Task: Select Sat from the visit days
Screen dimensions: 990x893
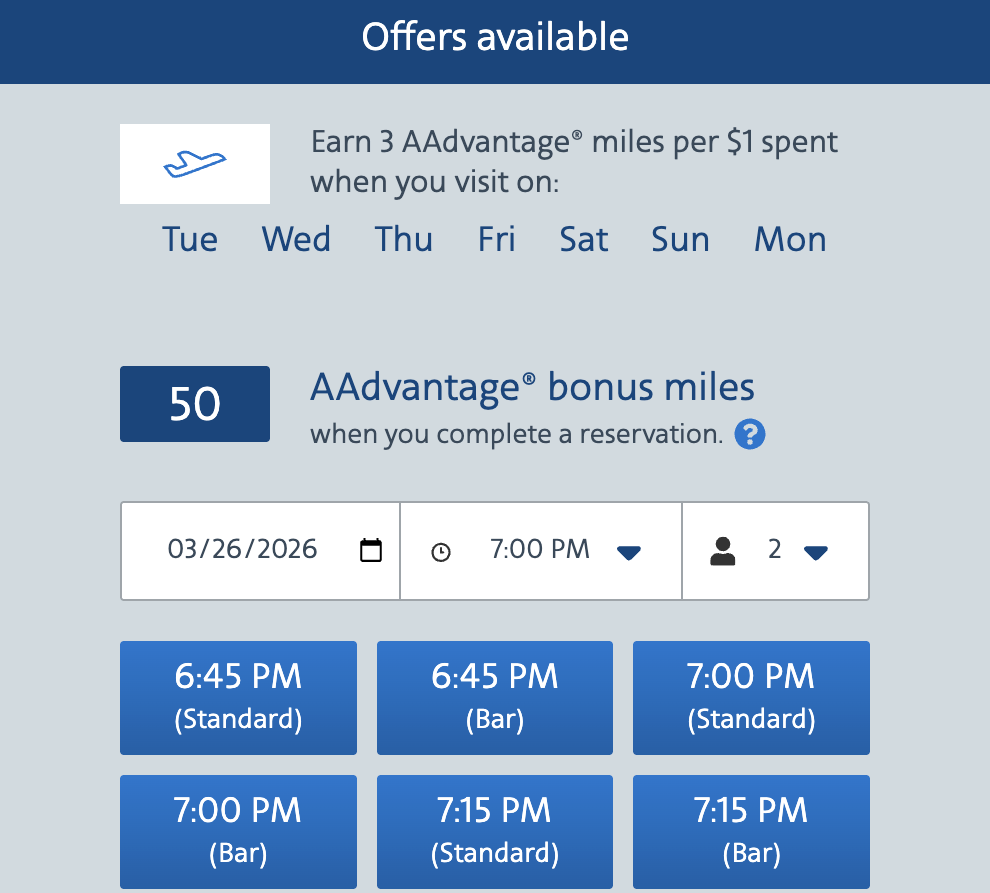Action: [x=584, y=239]
